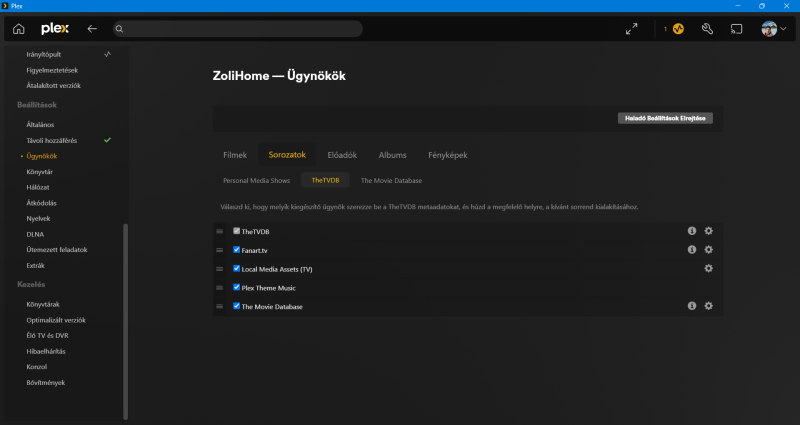
Task: Open the Albums tab
Action: pos(392,155)
